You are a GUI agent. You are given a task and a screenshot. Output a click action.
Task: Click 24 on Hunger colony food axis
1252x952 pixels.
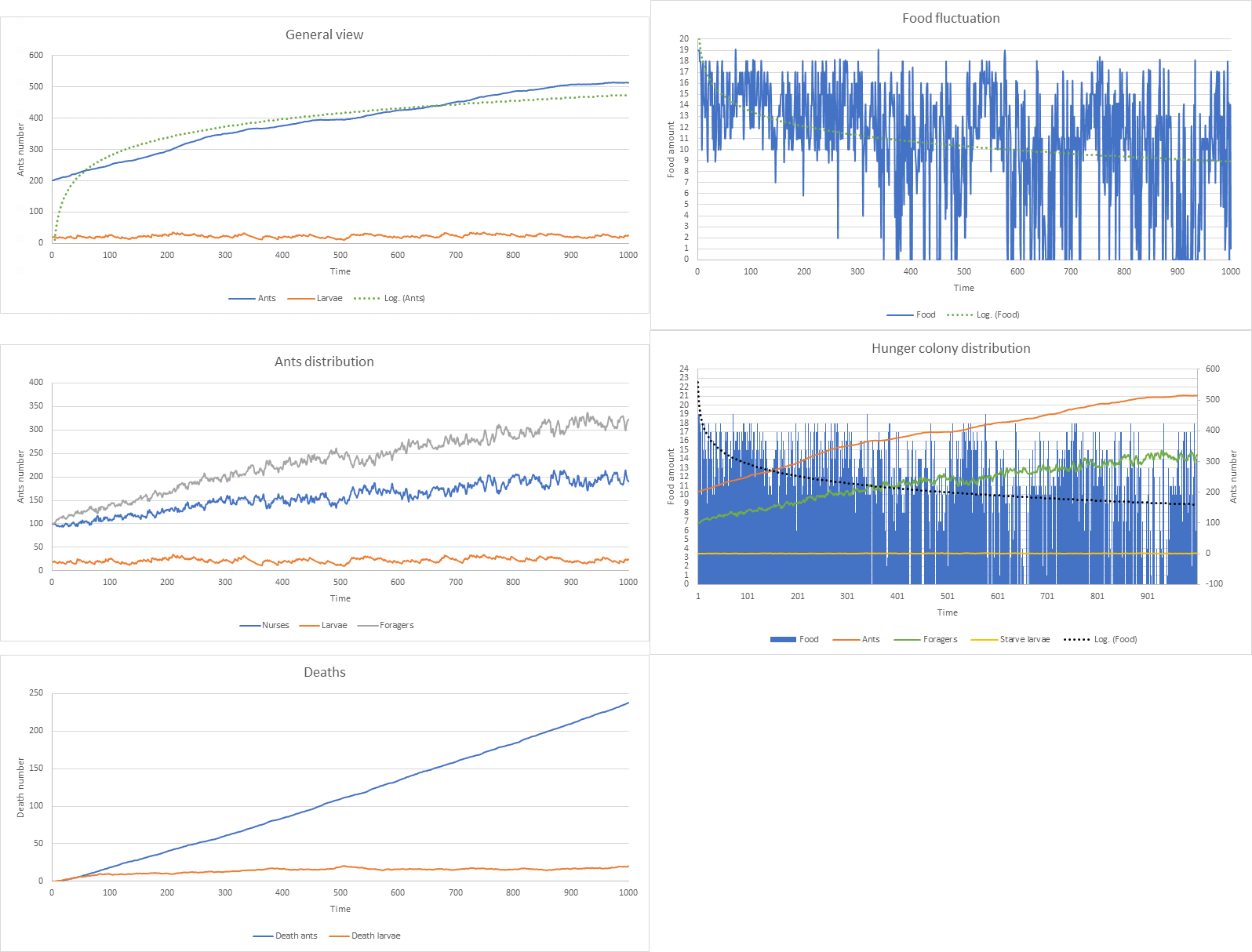click(x=684, y=369)
